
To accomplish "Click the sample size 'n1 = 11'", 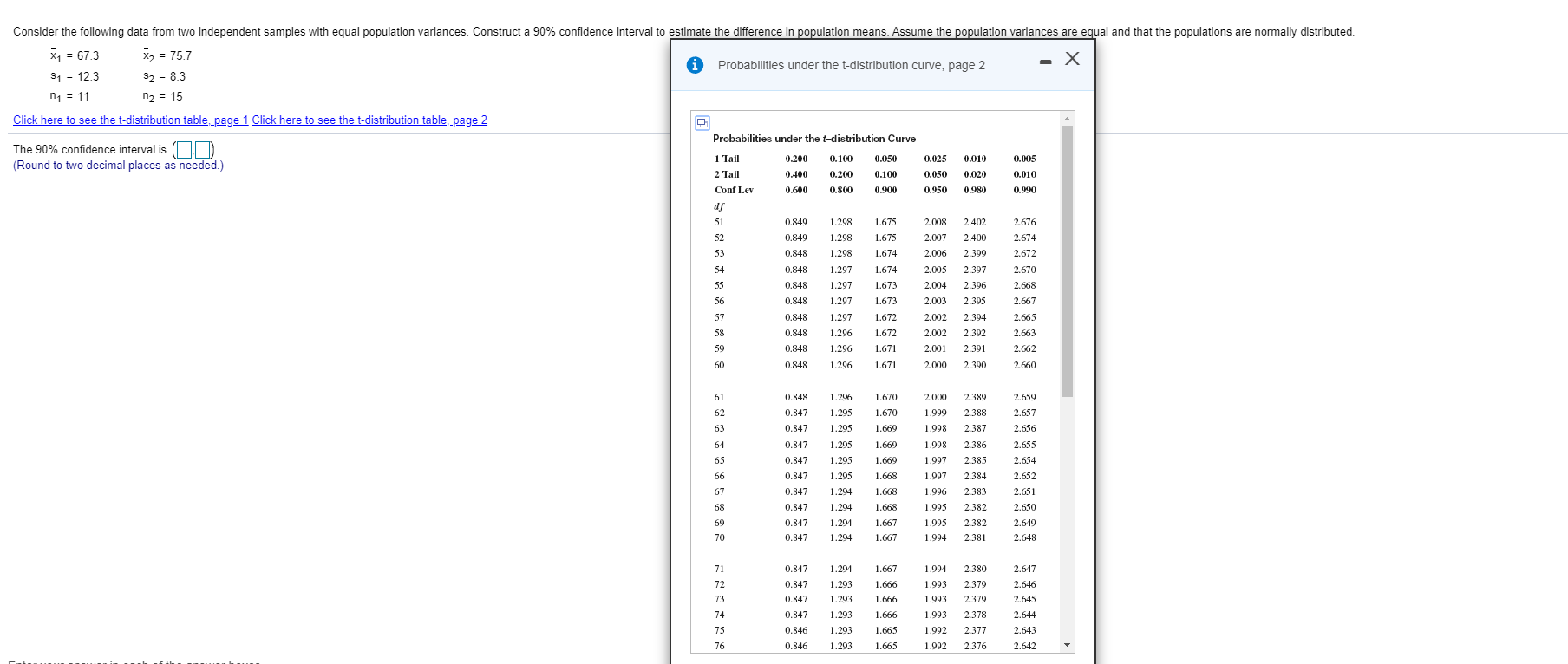I will click(x=69, y=96).
